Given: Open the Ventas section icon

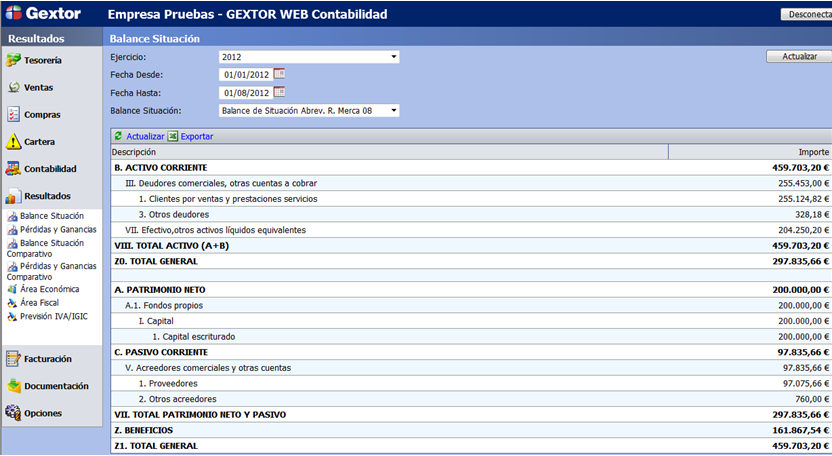Looking at the screenshot, I should (14, 88).
